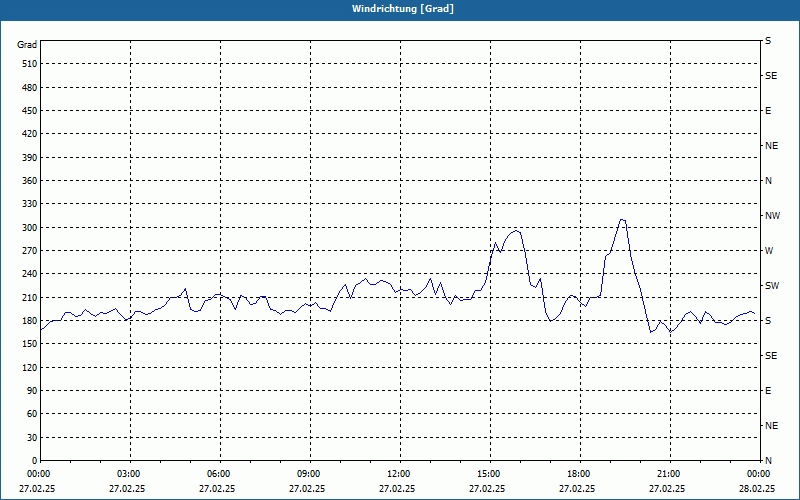
Task: Click the 450 degree axis label
Action: [x=30, y=111]
